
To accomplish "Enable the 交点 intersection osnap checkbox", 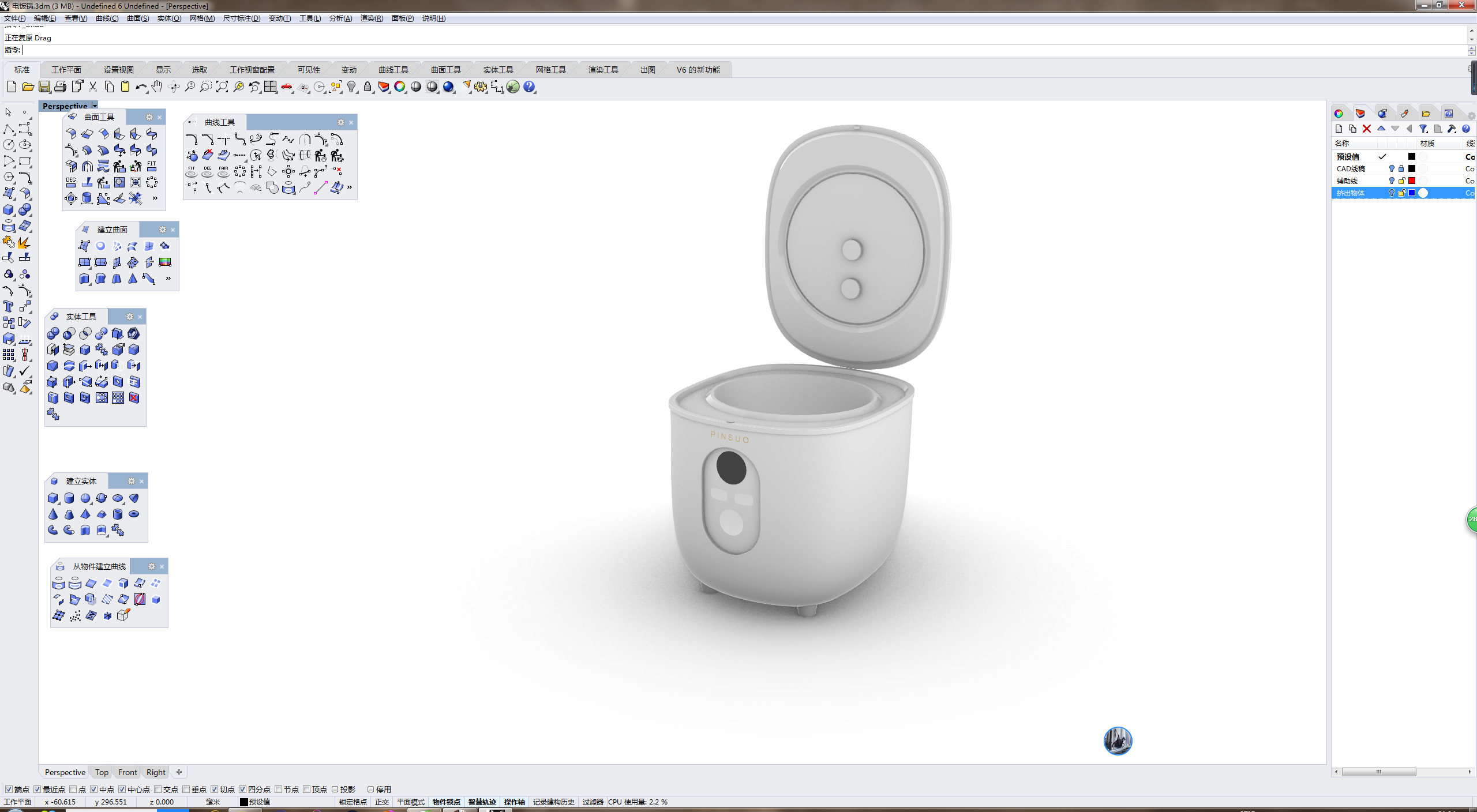I will [158, 790].
